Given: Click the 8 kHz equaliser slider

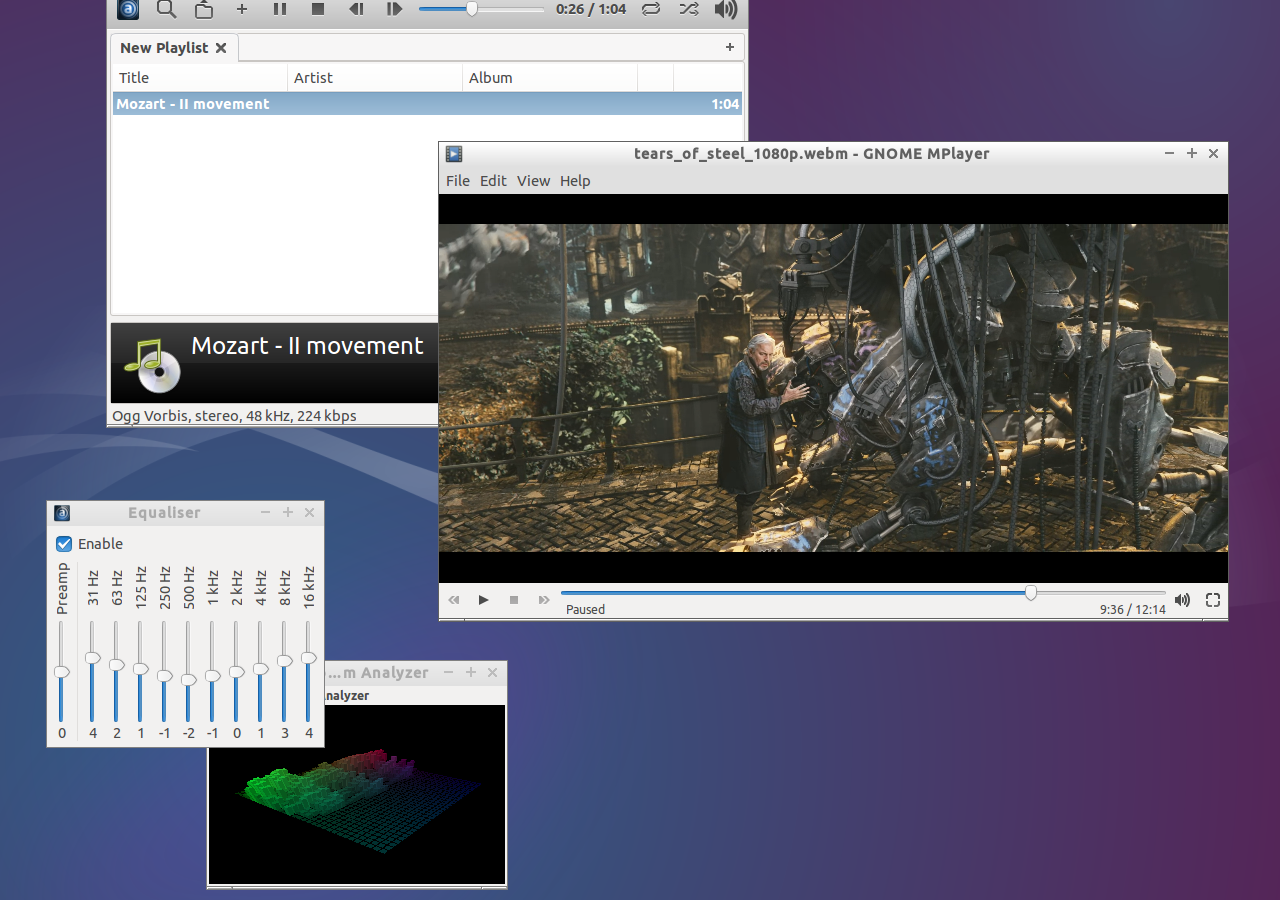Looking at the screenshot, I should tap(284, 672).
